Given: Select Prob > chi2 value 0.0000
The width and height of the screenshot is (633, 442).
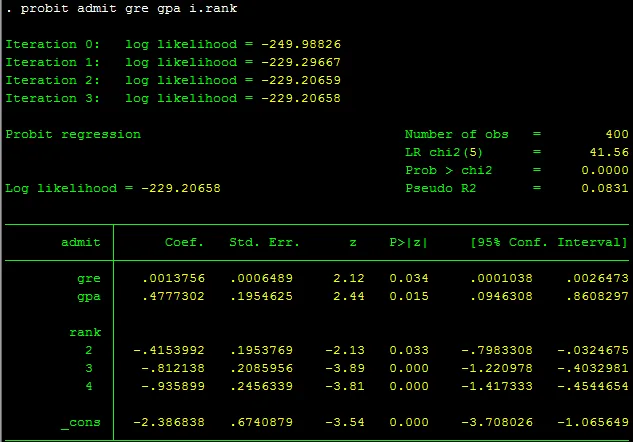Looking at the screenshot, I should click(605, 170).
